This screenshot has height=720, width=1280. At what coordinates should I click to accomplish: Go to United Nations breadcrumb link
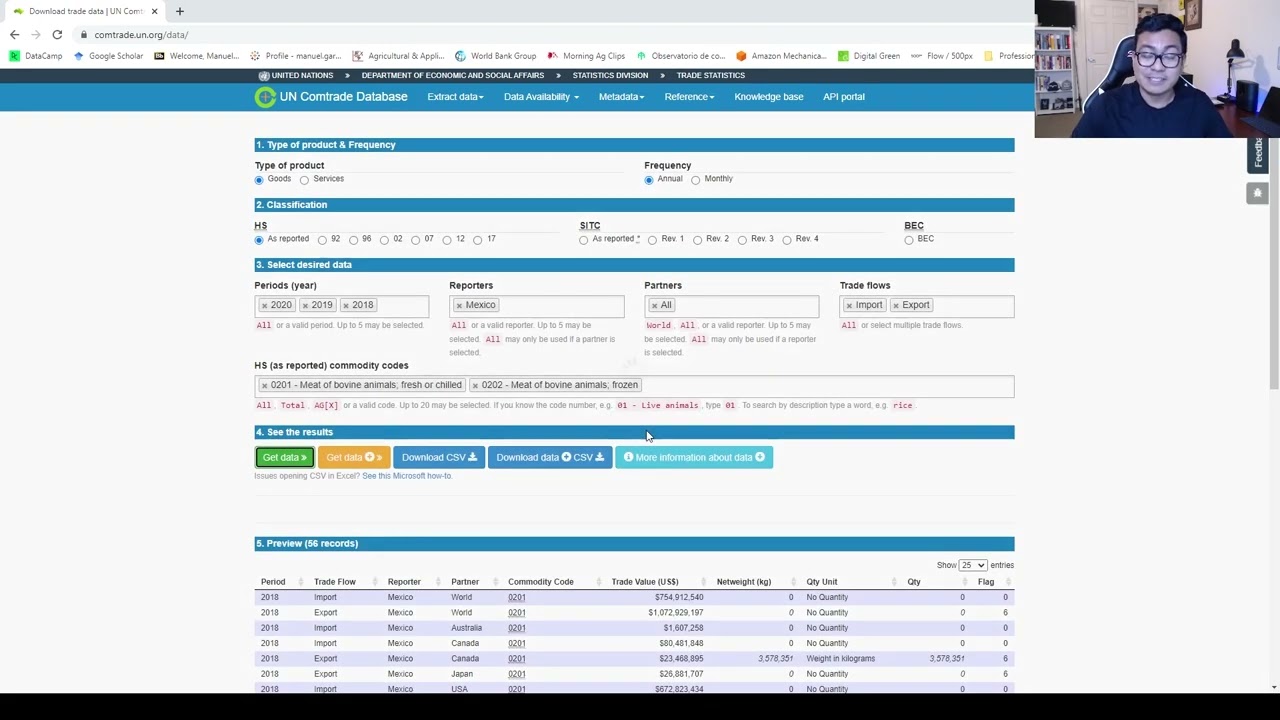302,75
